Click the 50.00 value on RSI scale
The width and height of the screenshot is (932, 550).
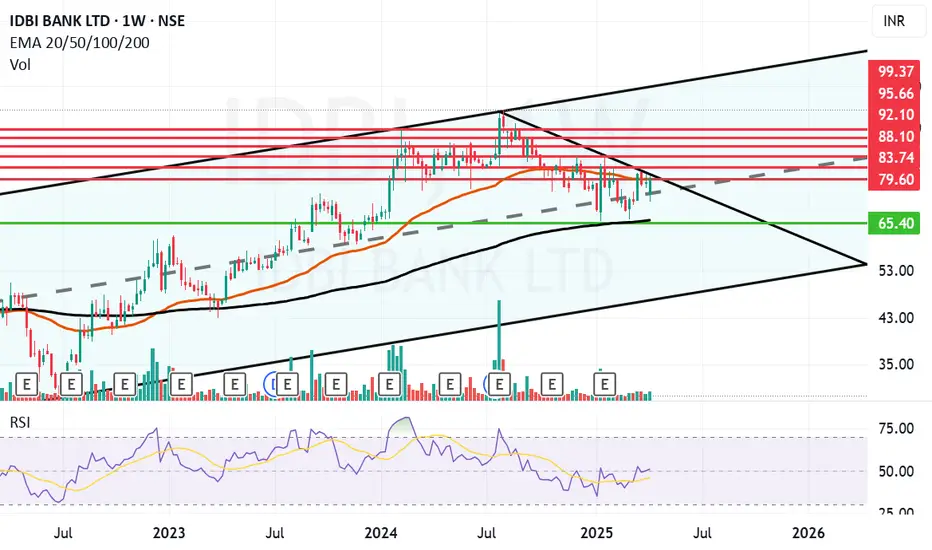896,472
